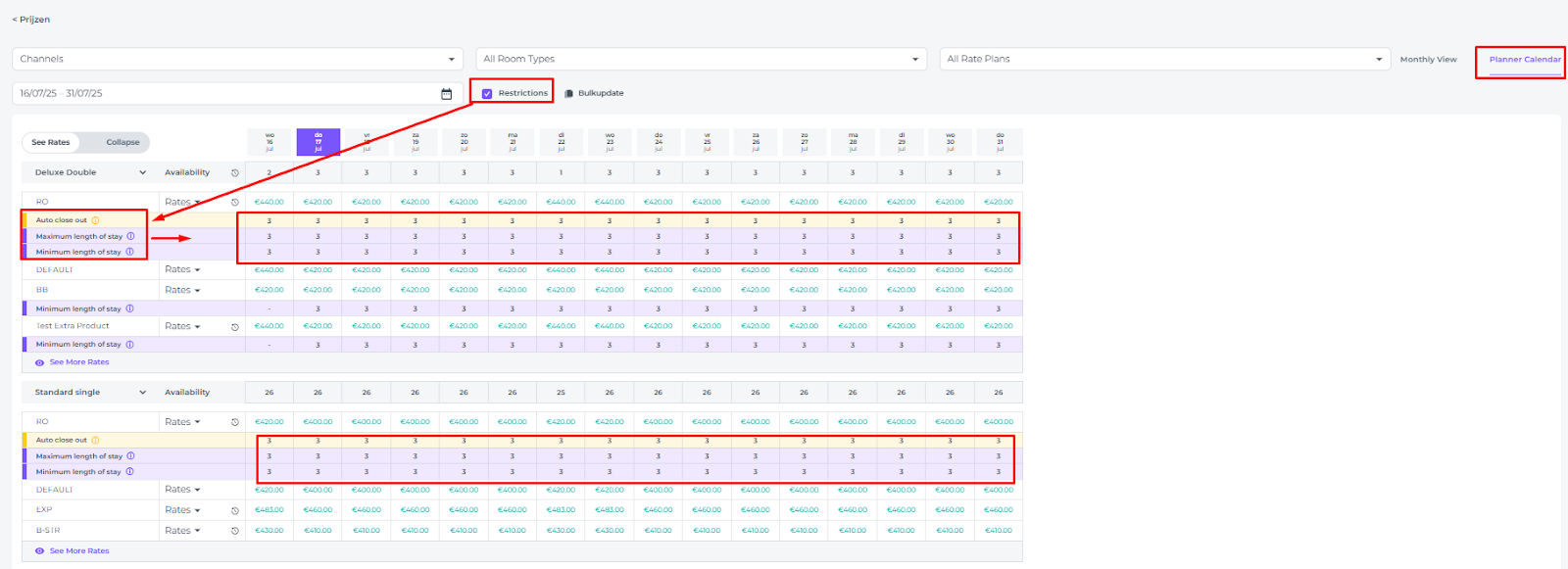Select the wo 16 jul date header
Viewport: 1568px width, 569px height.
point(269,142)
